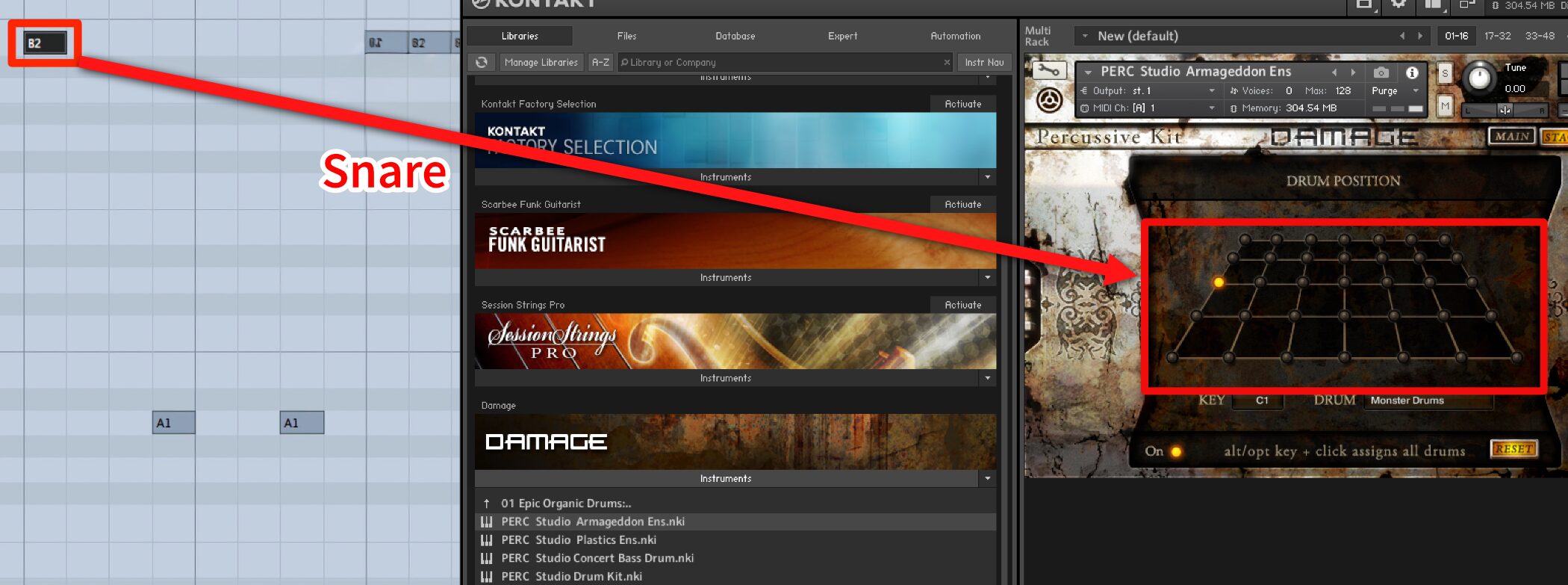Switch to the Files tab

click(x=626, y=36)
